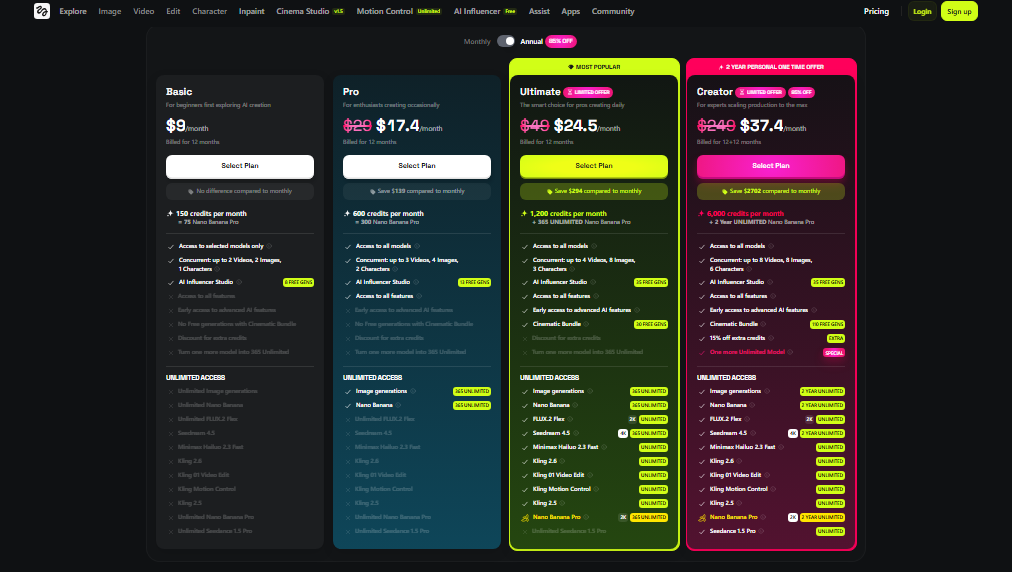This screenshot has height=572, width=1012.
Task: Open the Community page
Action: (x=613, y=11)
